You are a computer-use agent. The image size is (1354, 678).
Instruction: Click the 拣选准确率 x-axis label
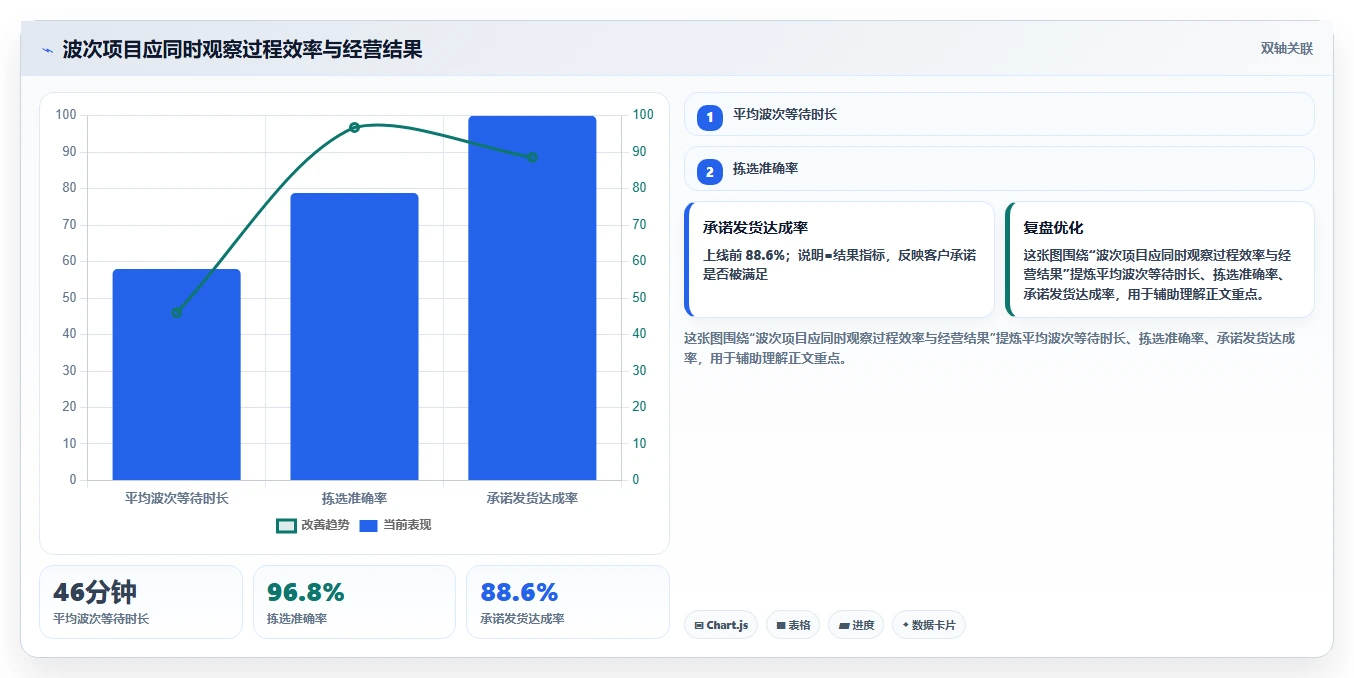click(x=354, y=498)
